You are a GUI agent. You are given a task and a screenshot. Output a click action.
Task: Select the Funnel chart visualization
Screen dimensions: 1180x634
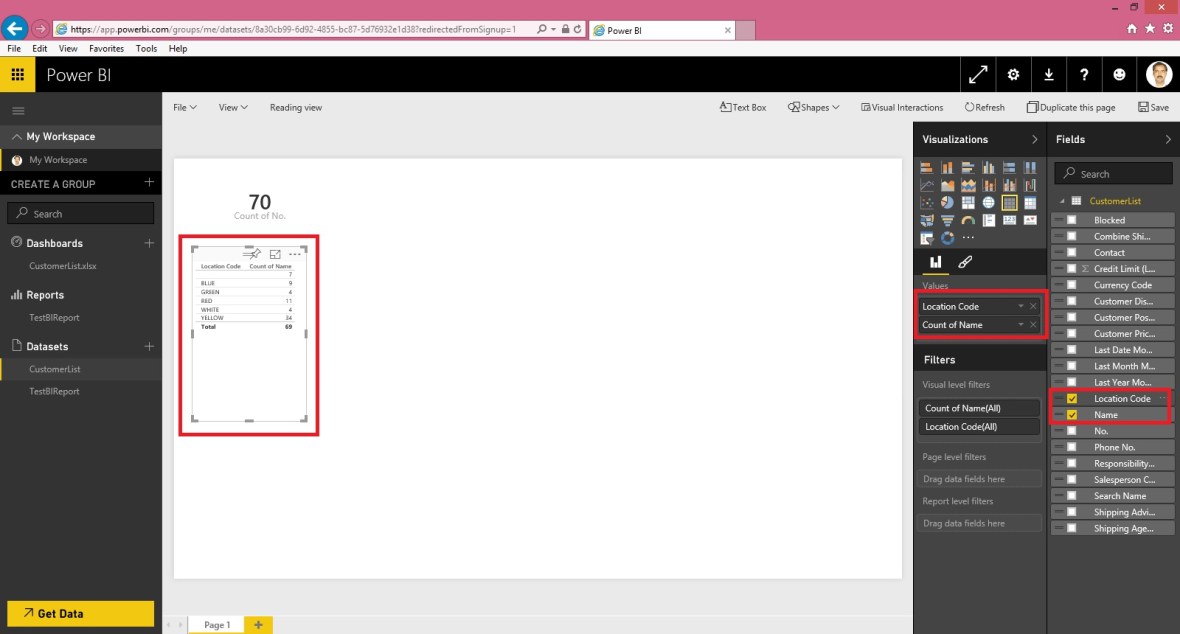click(947, 220)
